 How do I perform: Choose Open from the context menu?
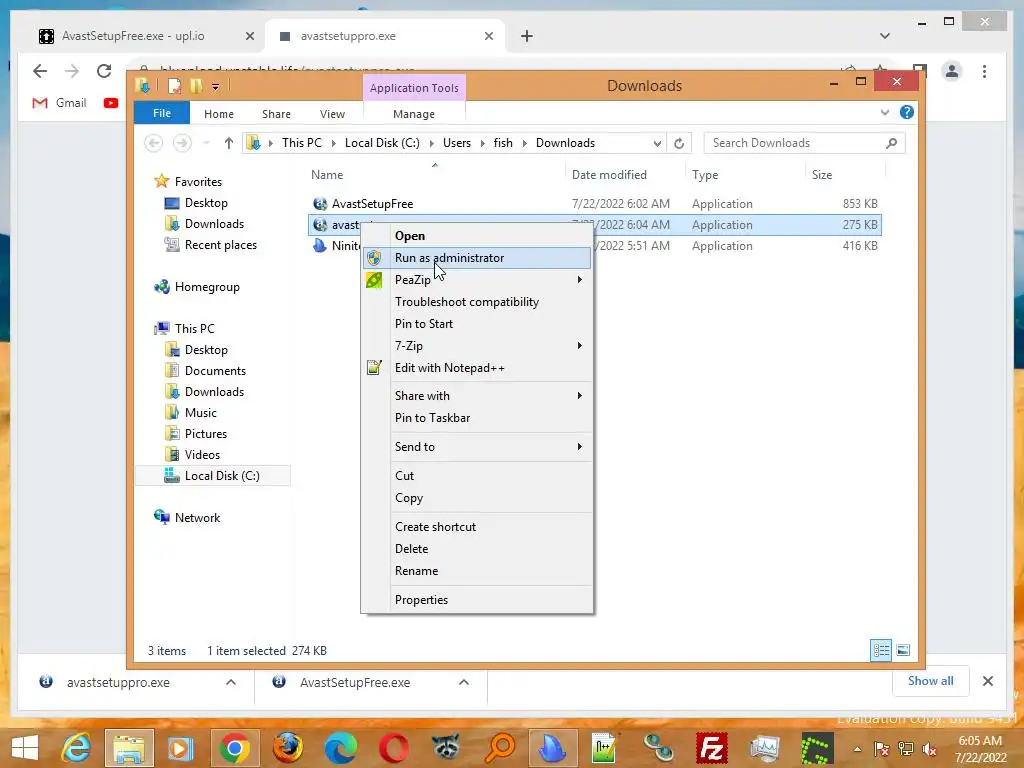click(x=477, y=236)
